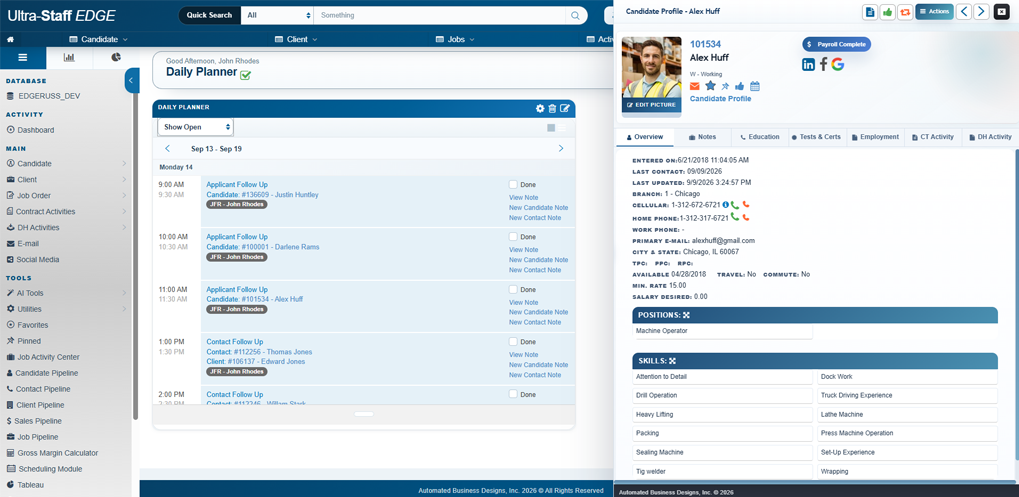Go to previous week in planner

(167, 149)
